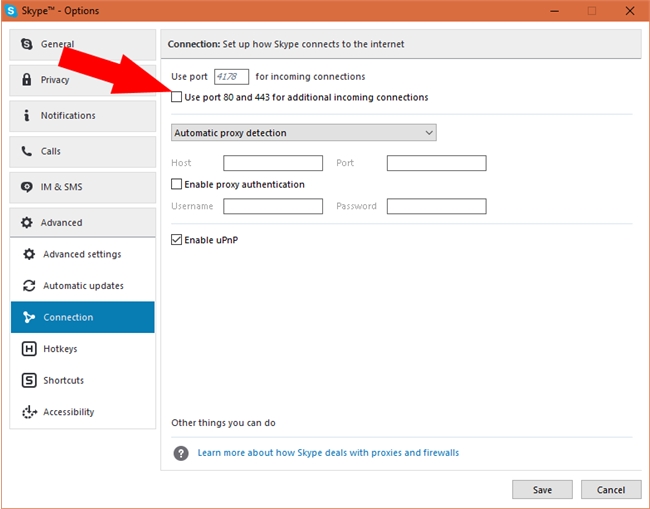Click the incoming connections port field
Screen dimensions: 650x509
(x=231, y=77)
